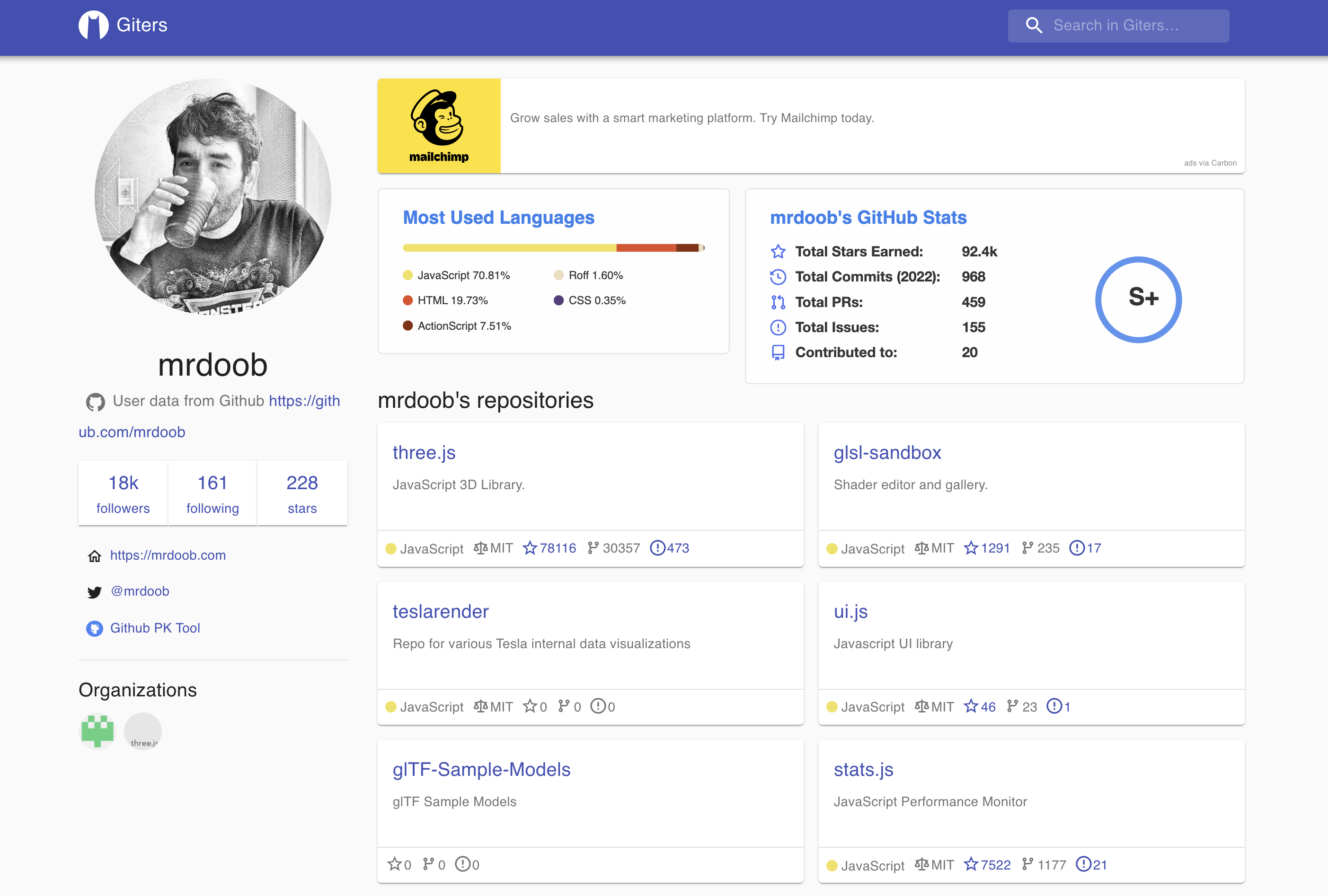The height and width of the screenshot is (896, 1328).
Task: Click the Most Used Languages heading
Action: [498, 218]
